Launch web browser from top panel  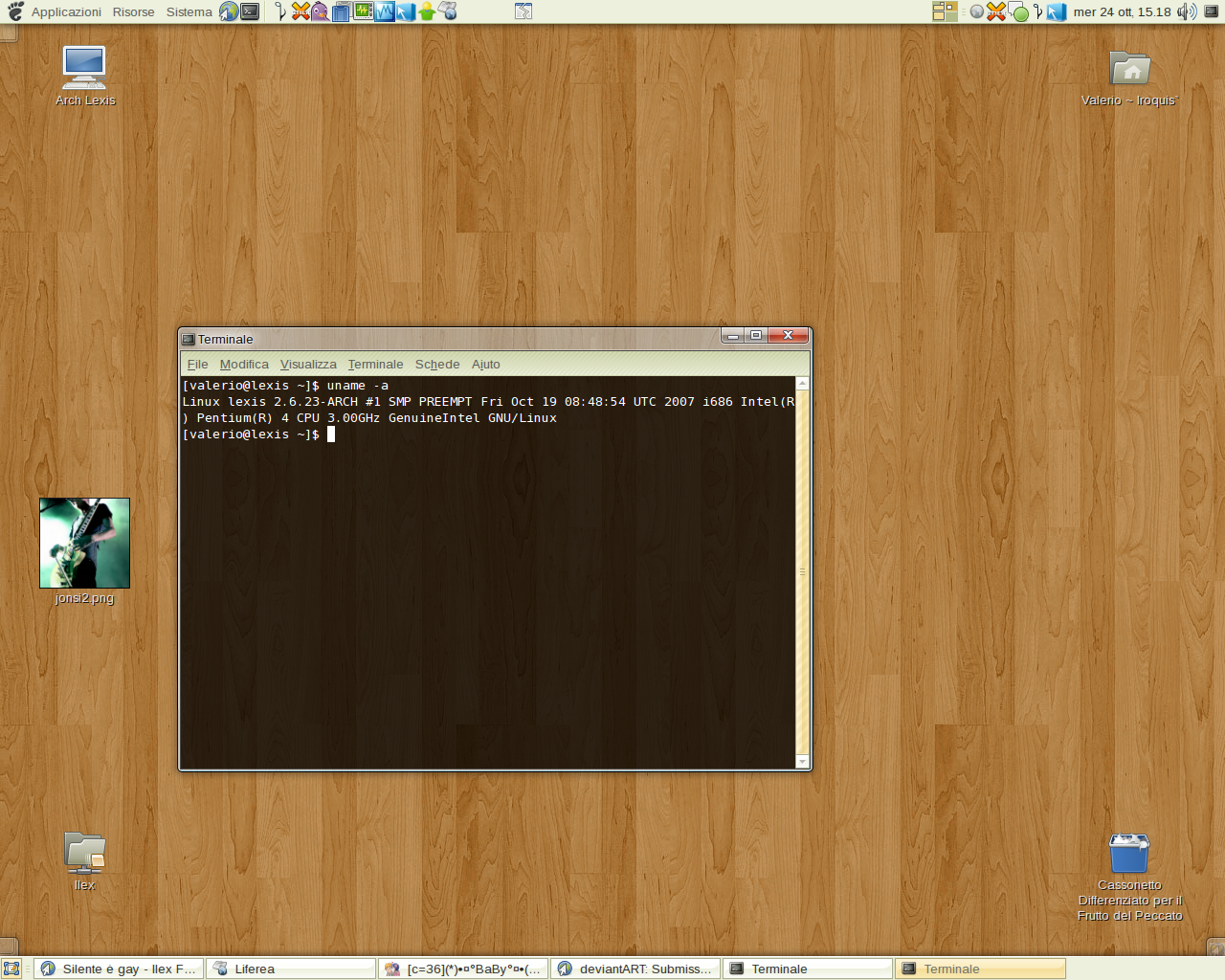(229, 11)
